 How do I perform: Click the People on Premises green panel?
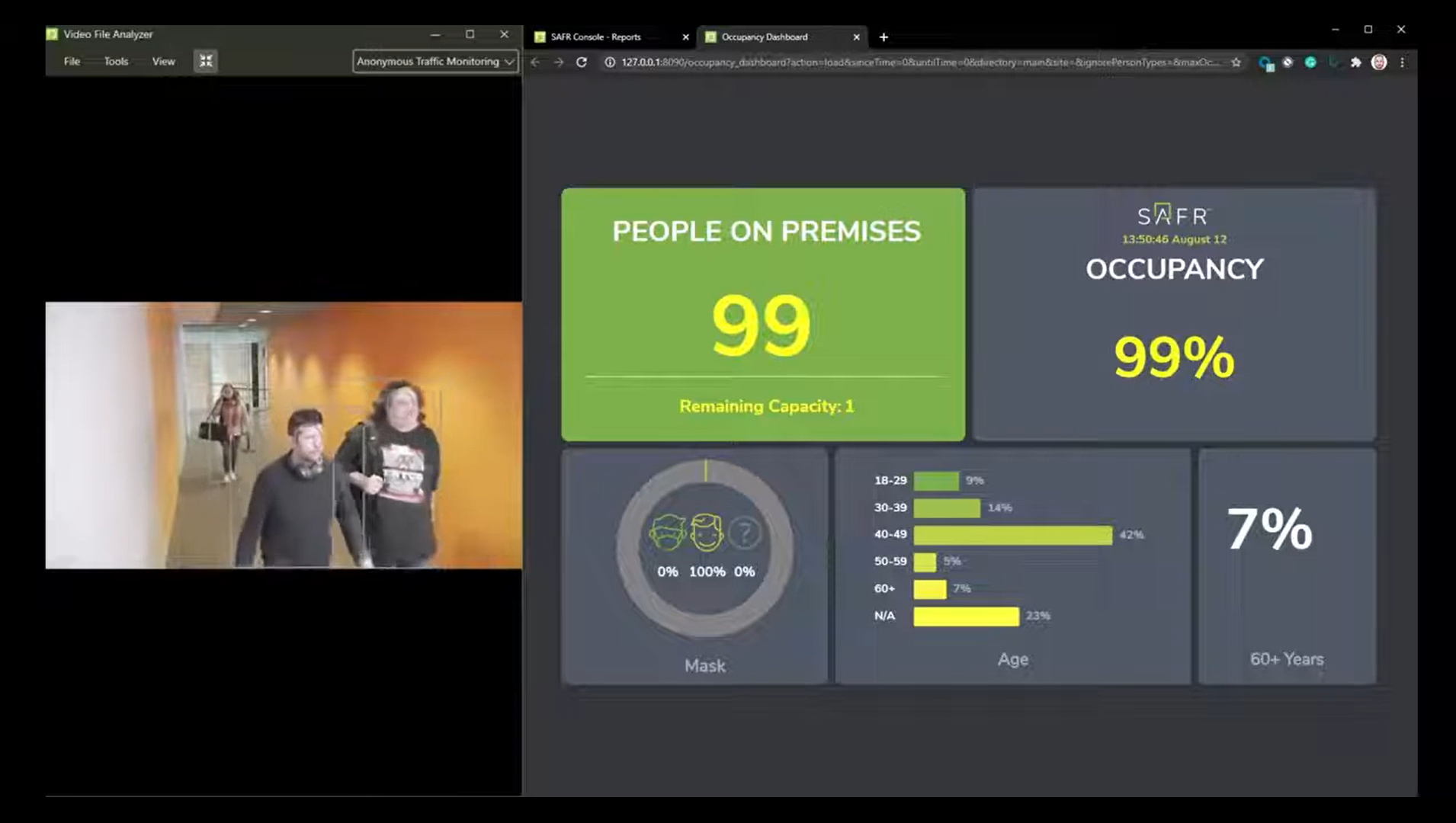(763, 314)
